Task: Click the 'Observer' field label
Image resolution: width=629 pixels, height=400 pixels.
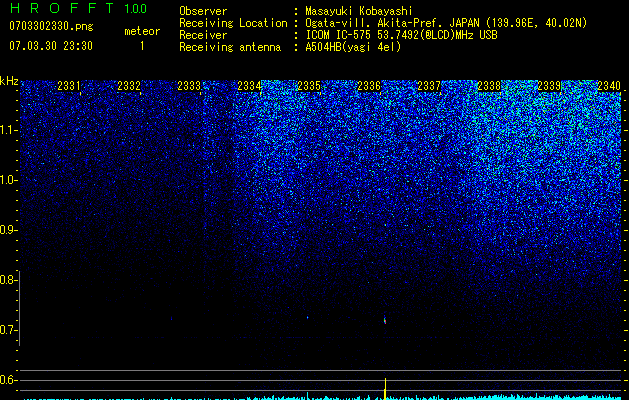Action: [x=203, y=11]
